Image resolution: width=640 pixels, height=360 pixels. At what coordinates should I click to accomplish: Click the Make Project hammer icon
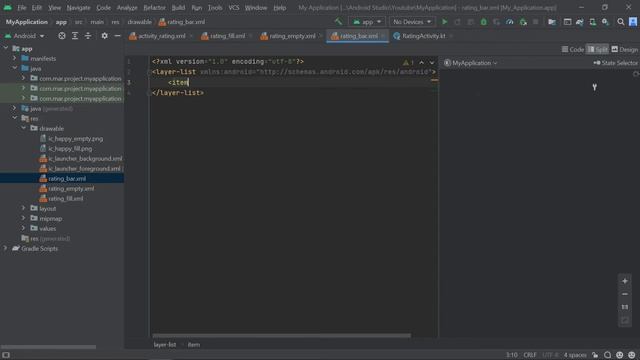tap(338, 22)
